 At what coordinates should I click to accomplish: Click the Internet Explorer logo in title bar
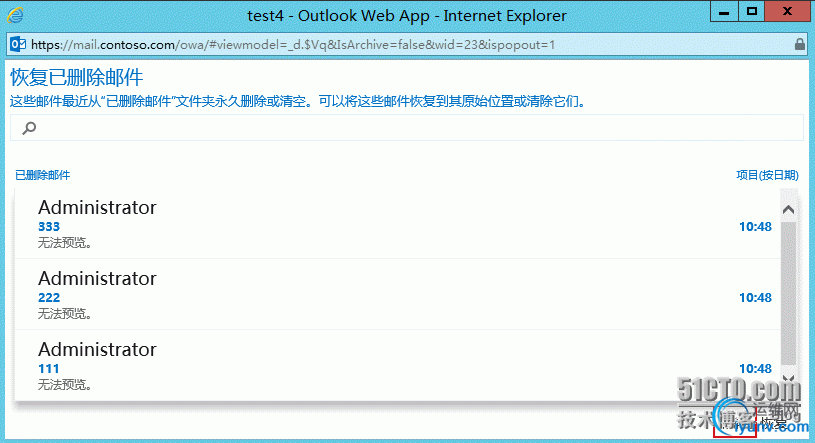click(x=15, y=15)
